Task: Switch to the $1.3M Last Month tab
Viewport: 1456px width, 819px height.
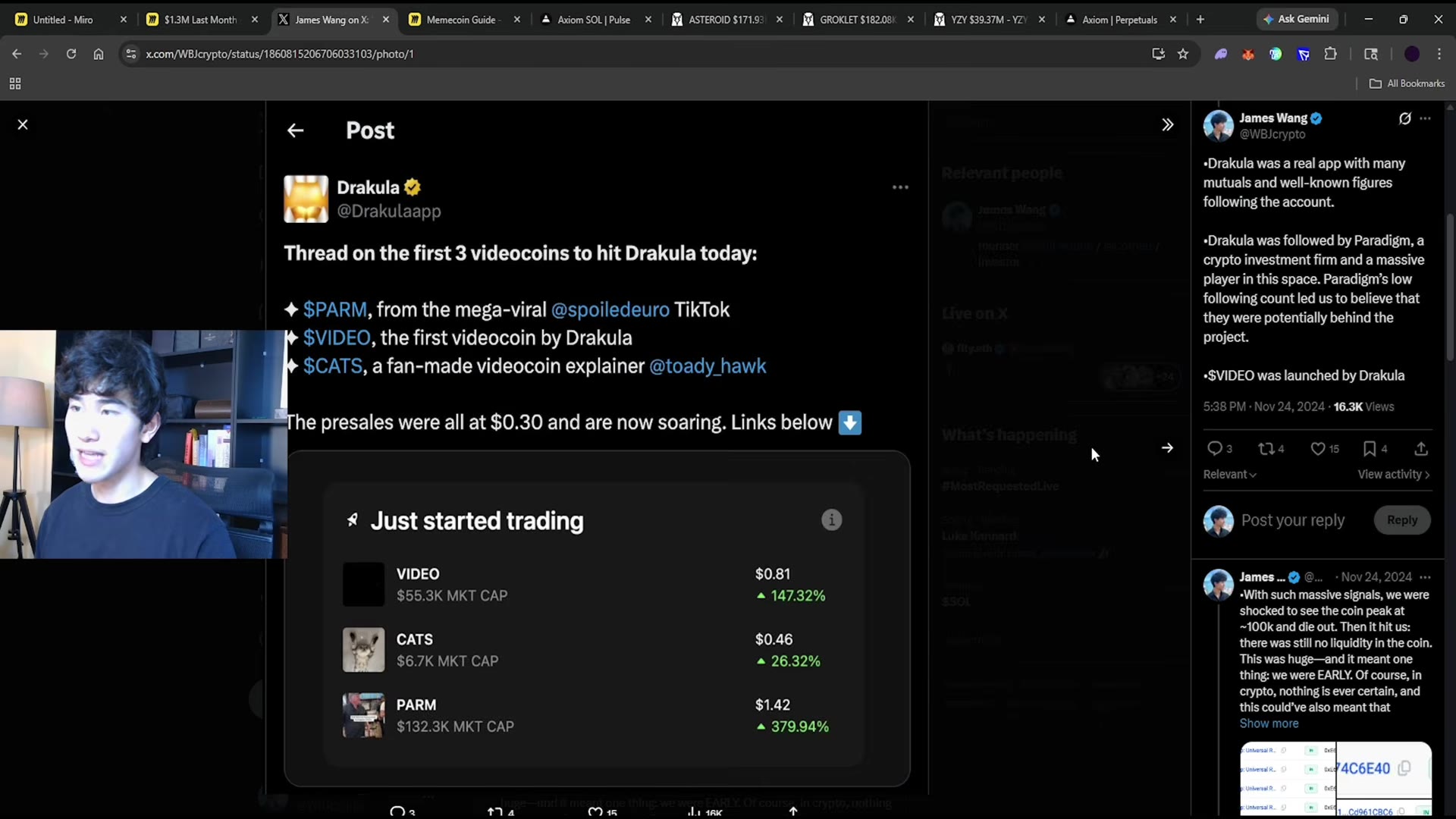Action: 201,20
